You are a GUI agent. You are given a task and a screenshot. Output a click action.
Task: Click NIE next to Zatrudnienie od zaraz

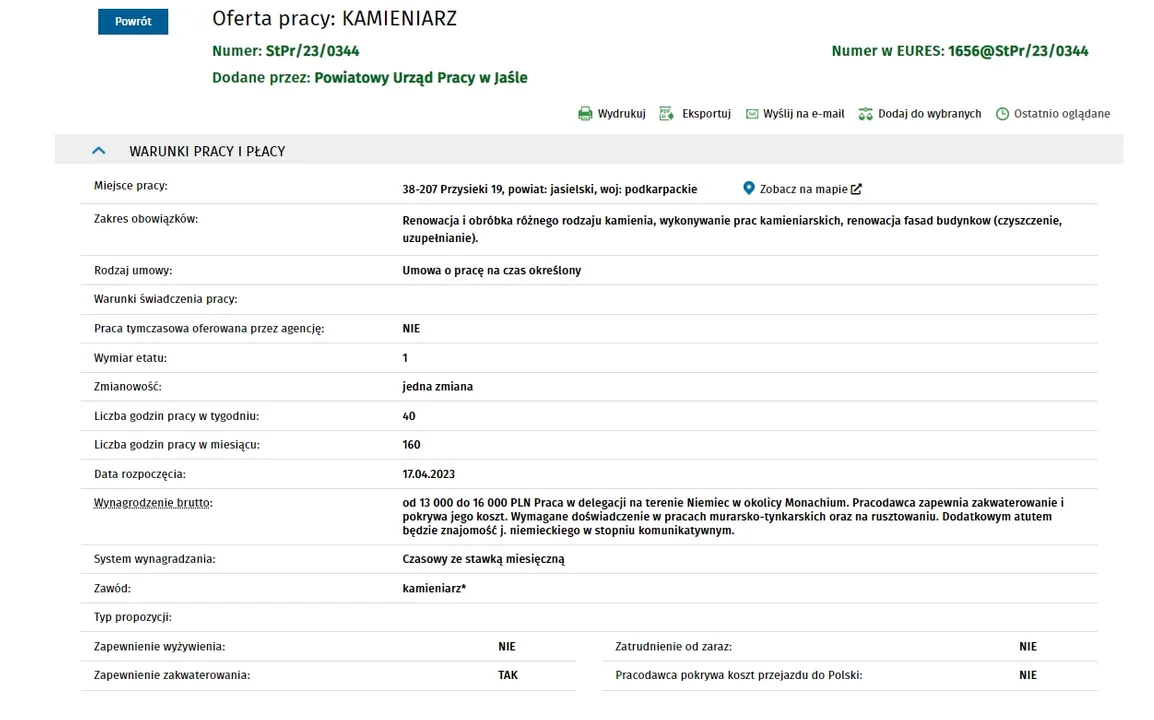[1028, 646]
